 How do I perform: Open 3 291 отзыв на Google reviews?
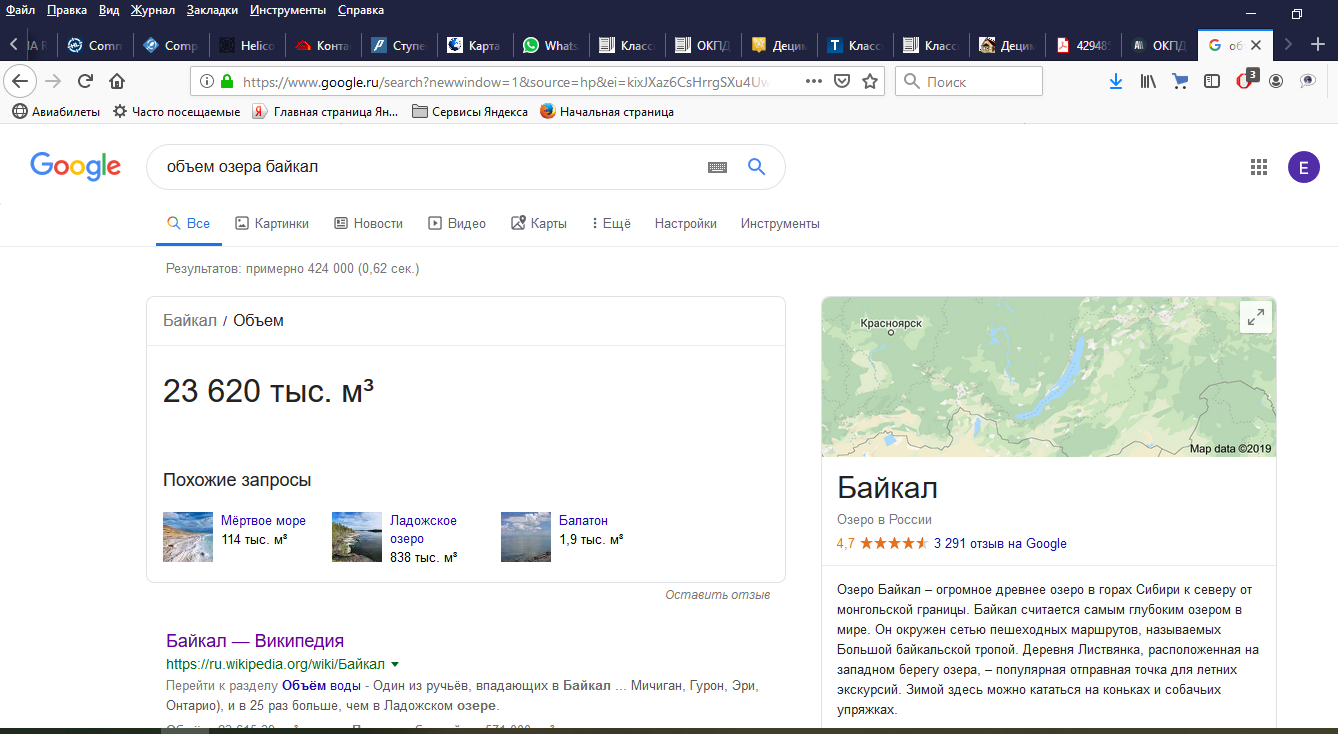coord(1000,544)
